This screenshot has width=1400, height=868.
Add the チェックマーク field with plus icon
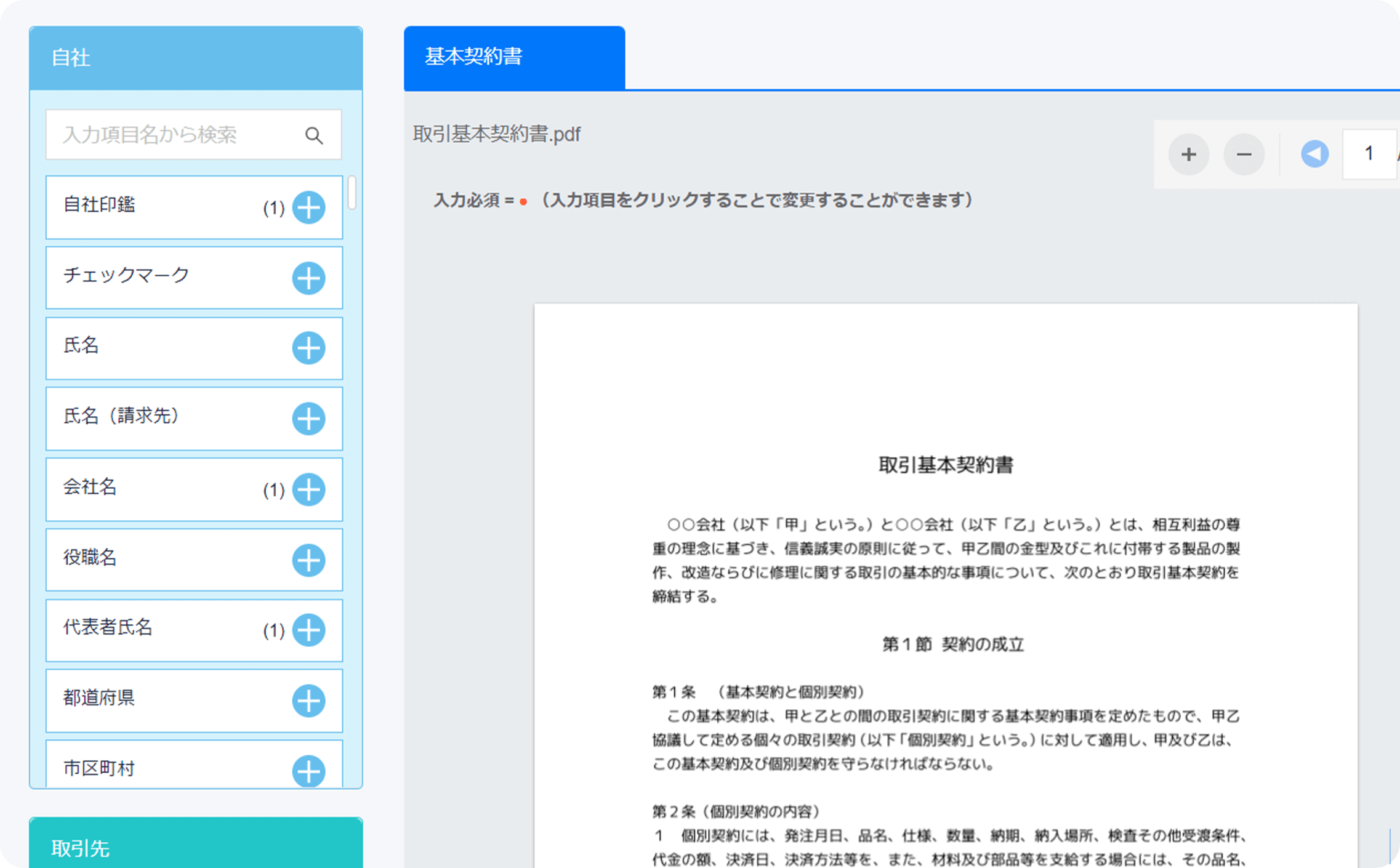(x=308, y=278)
